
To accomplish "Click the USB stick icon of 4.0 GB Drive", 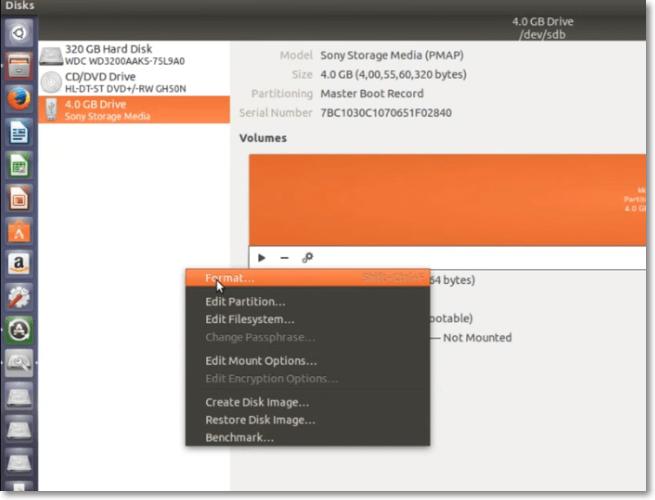I will click(x=51, y=109).
